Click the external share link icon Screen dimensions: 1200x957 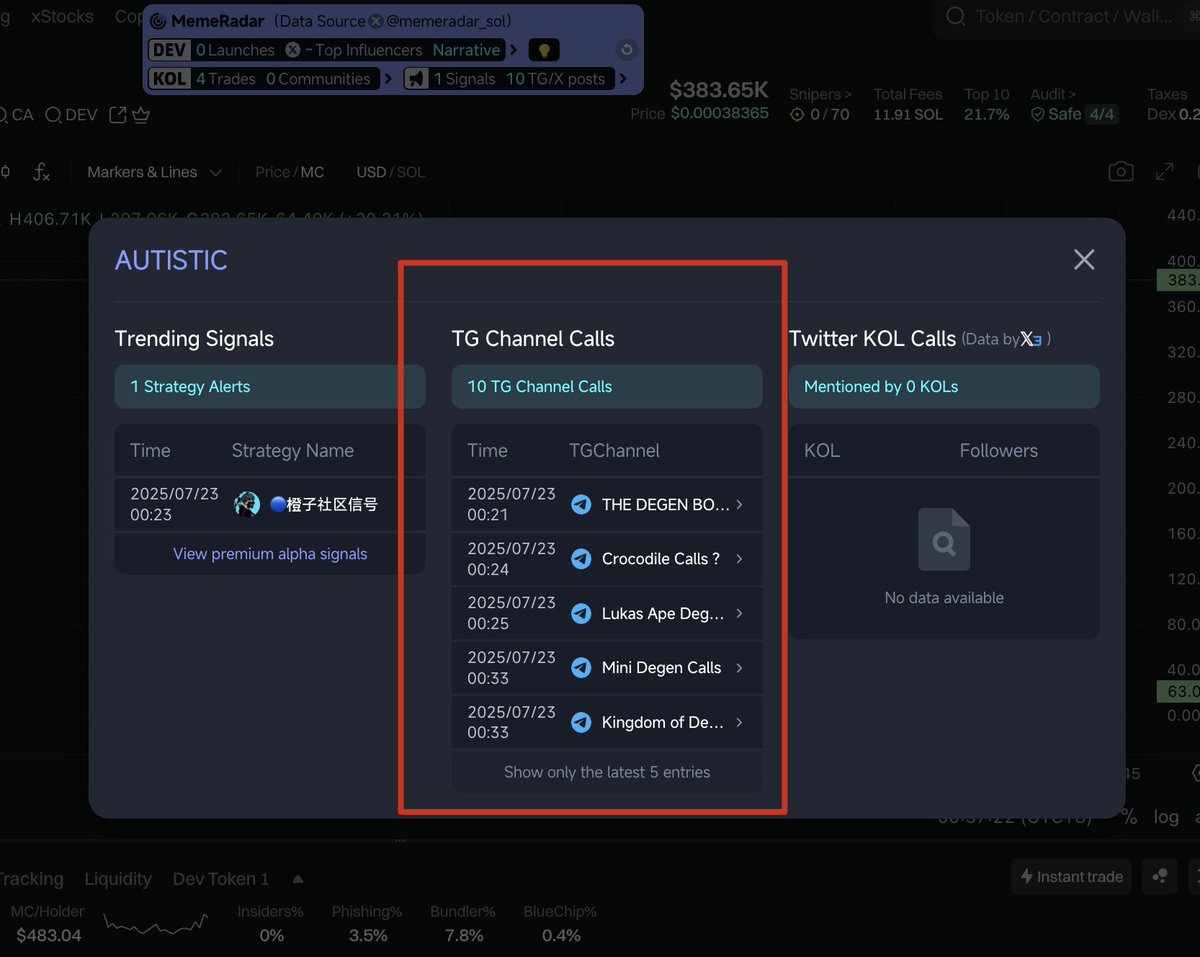[118, 115]
